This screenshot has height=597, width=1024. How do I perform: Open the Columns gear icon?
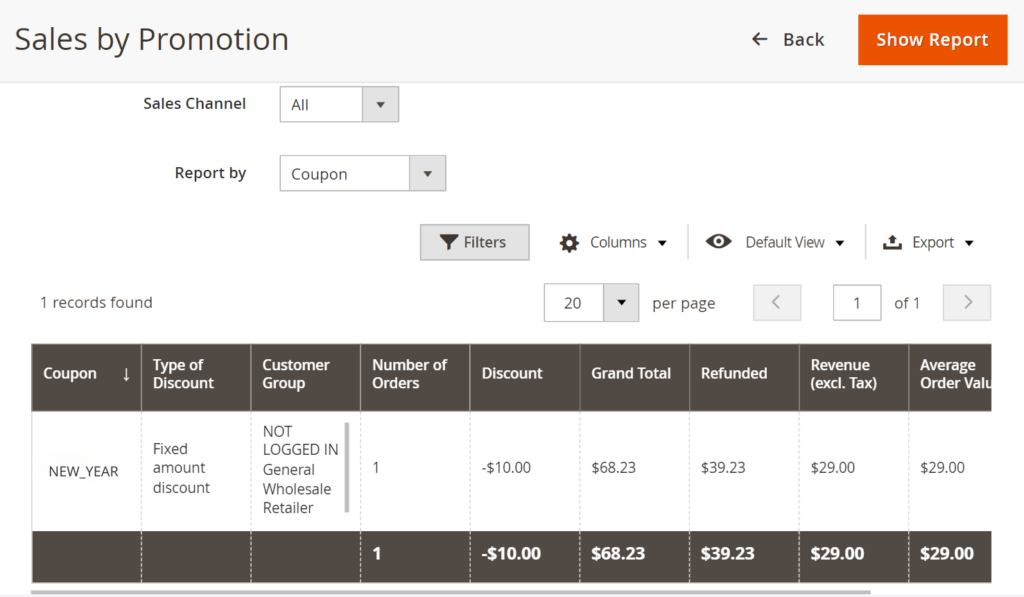[569, 242]
